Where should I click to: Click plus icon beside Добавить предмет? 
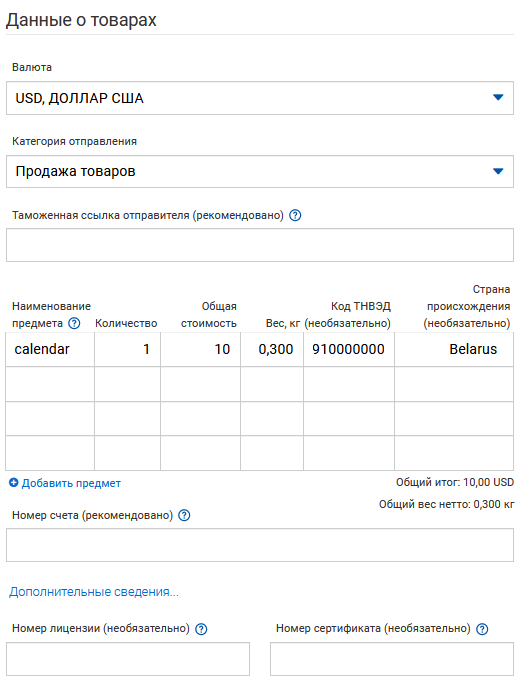click(x=14, y=483)
